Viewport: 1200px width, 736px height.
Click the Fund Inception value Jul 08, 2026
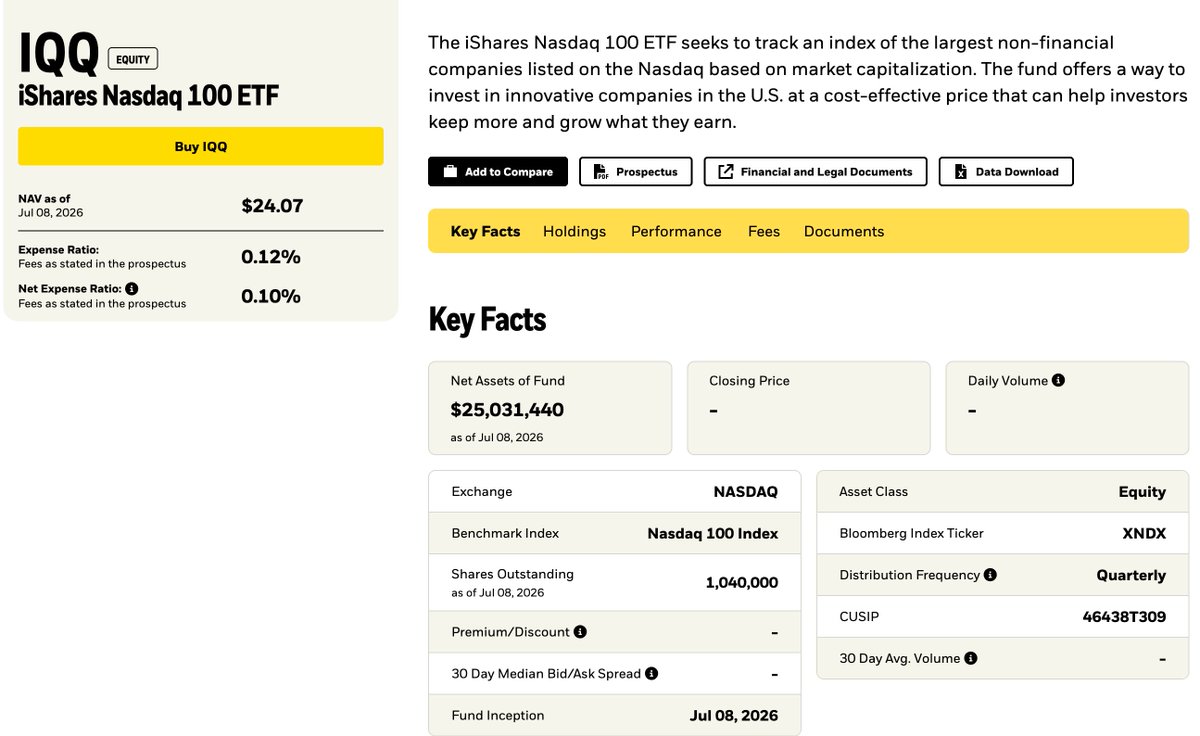coord(734,716)
